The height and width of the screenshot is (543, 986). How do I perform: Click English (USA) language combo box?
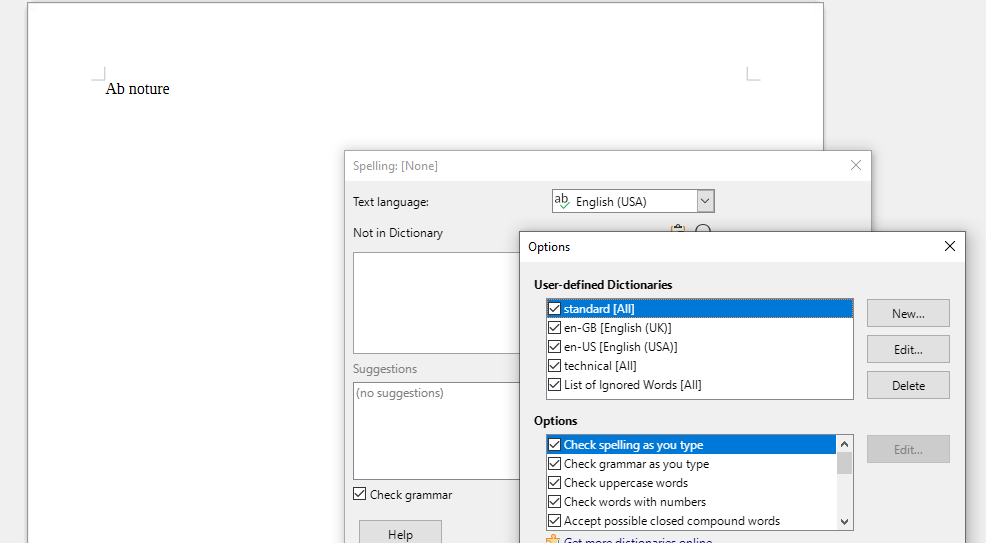click(633, 201)
